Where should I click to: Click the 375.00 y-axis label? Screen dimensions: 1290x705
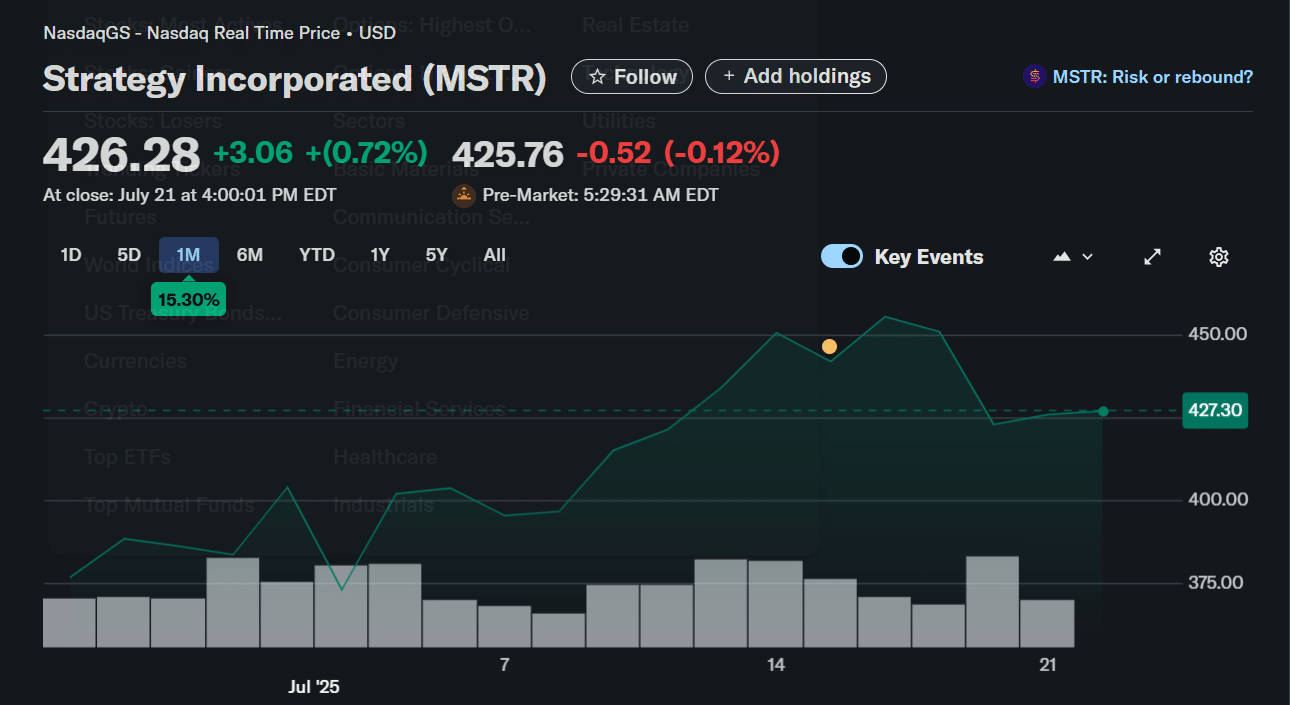1217,583
